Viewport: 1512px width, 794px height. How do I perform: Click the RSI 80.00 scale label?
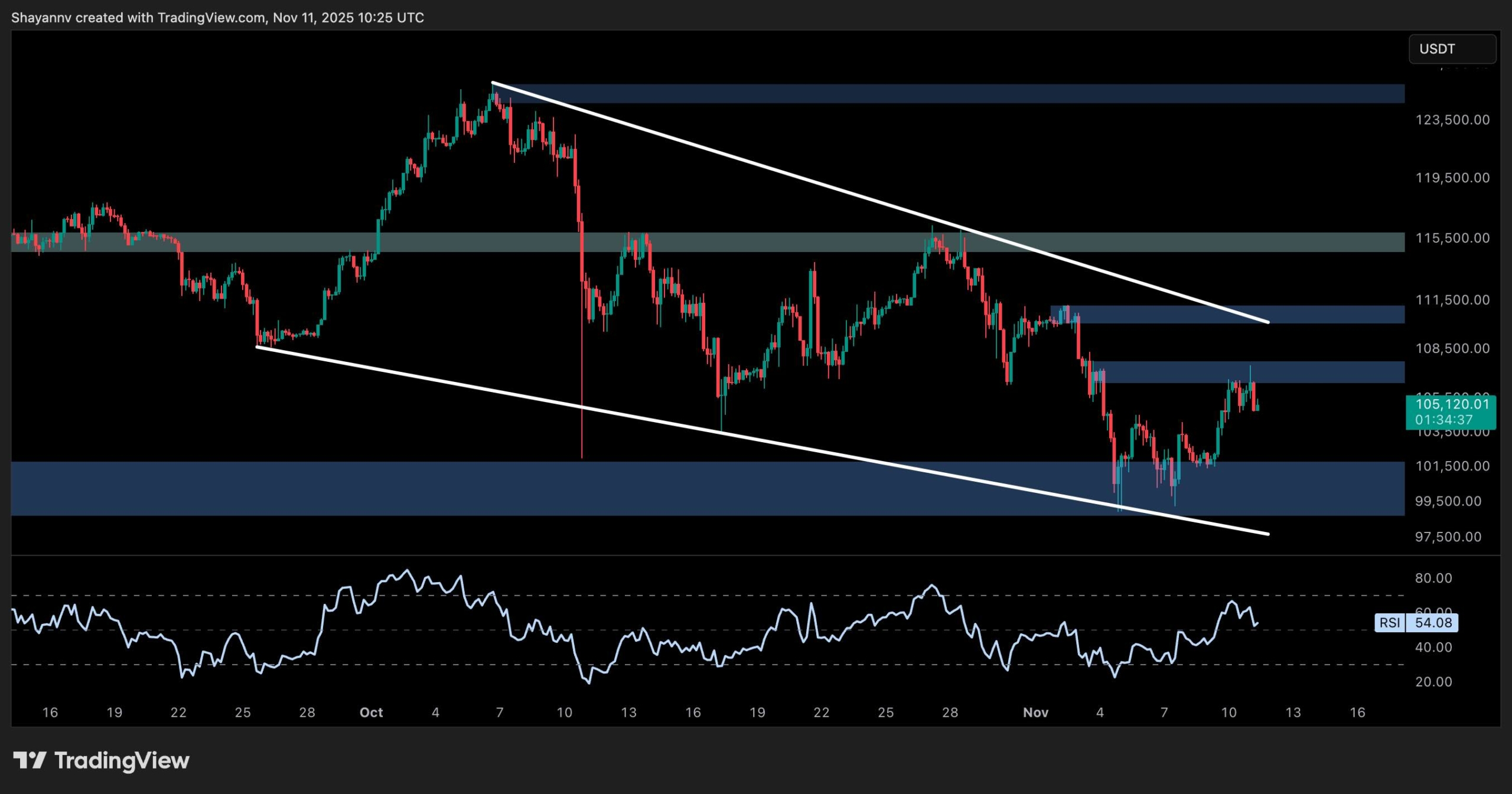coord(1433,578)
